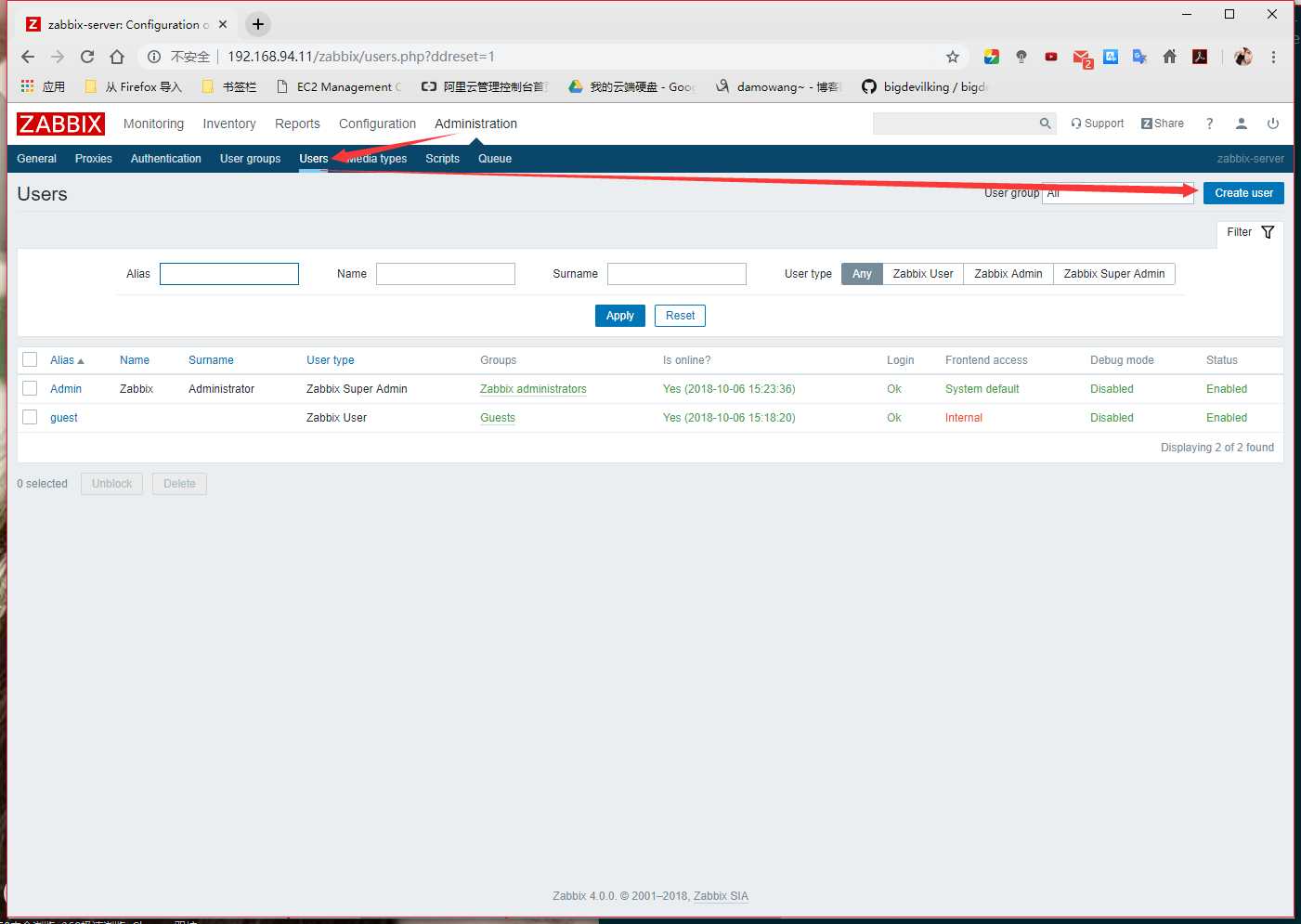
Task: Close the zabbix-server browser tab
Action: coord(223,24)
